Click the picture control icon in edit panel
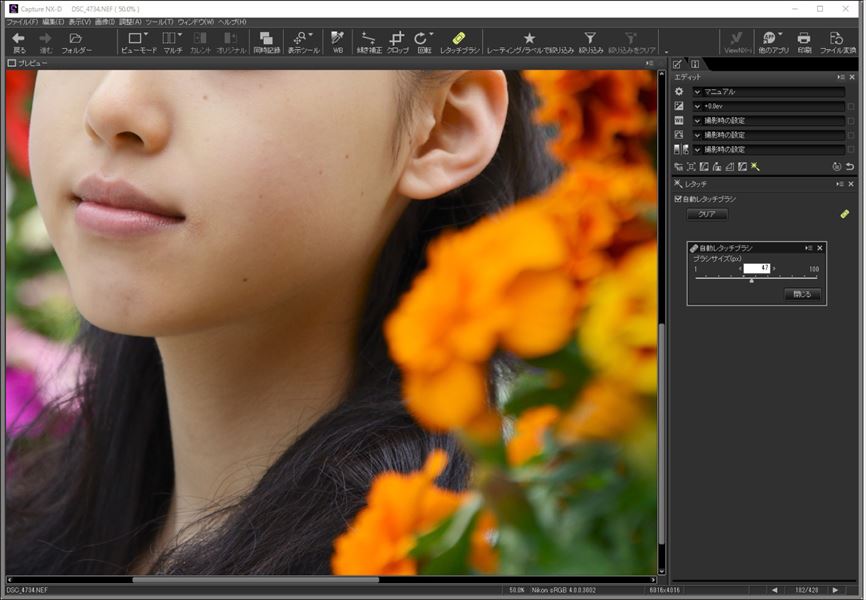The height and width of the screenshot is (600, 866). point(679,135)
